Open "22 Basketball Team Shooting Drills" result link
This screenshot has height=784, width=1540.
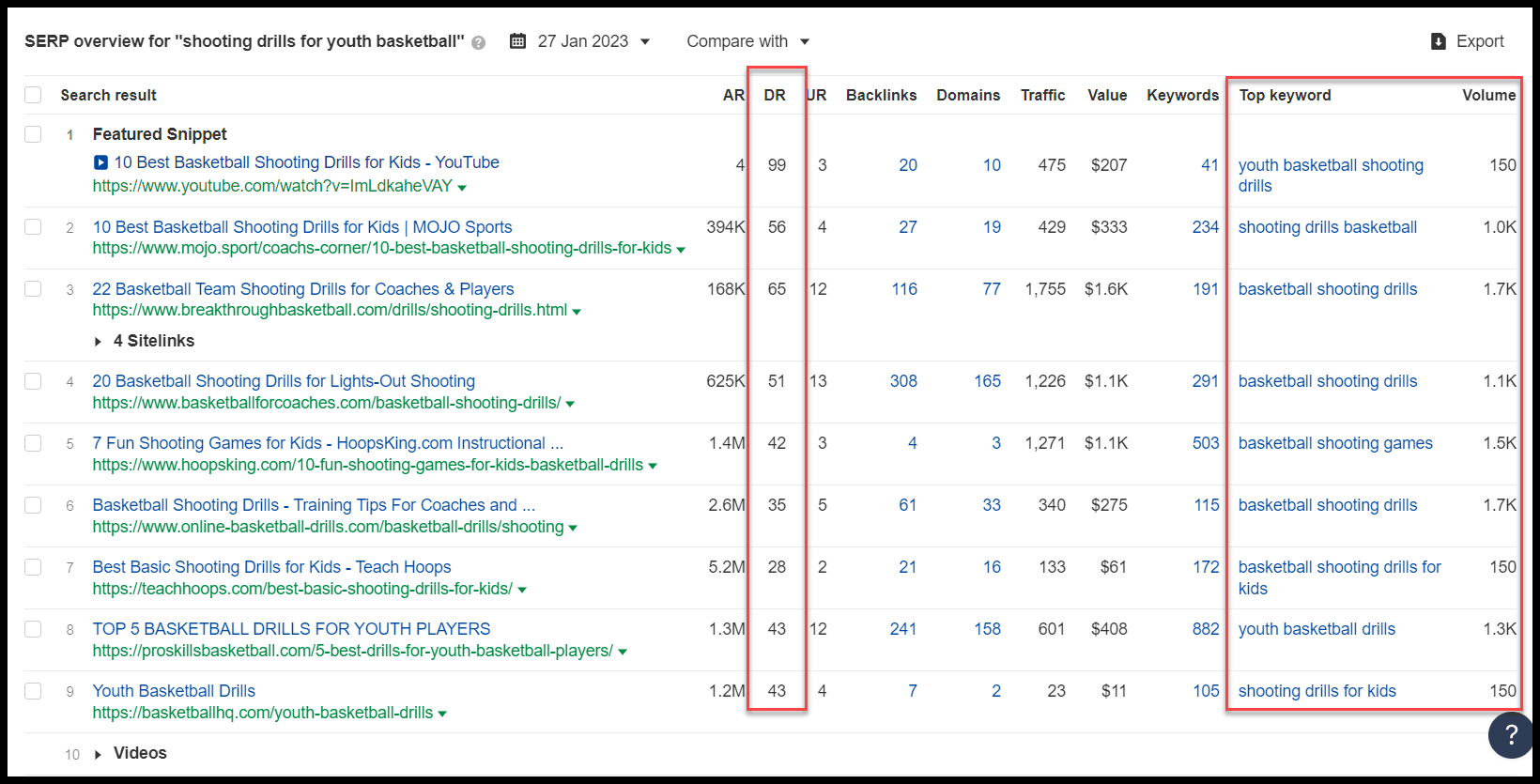click(x=303, y=289)
